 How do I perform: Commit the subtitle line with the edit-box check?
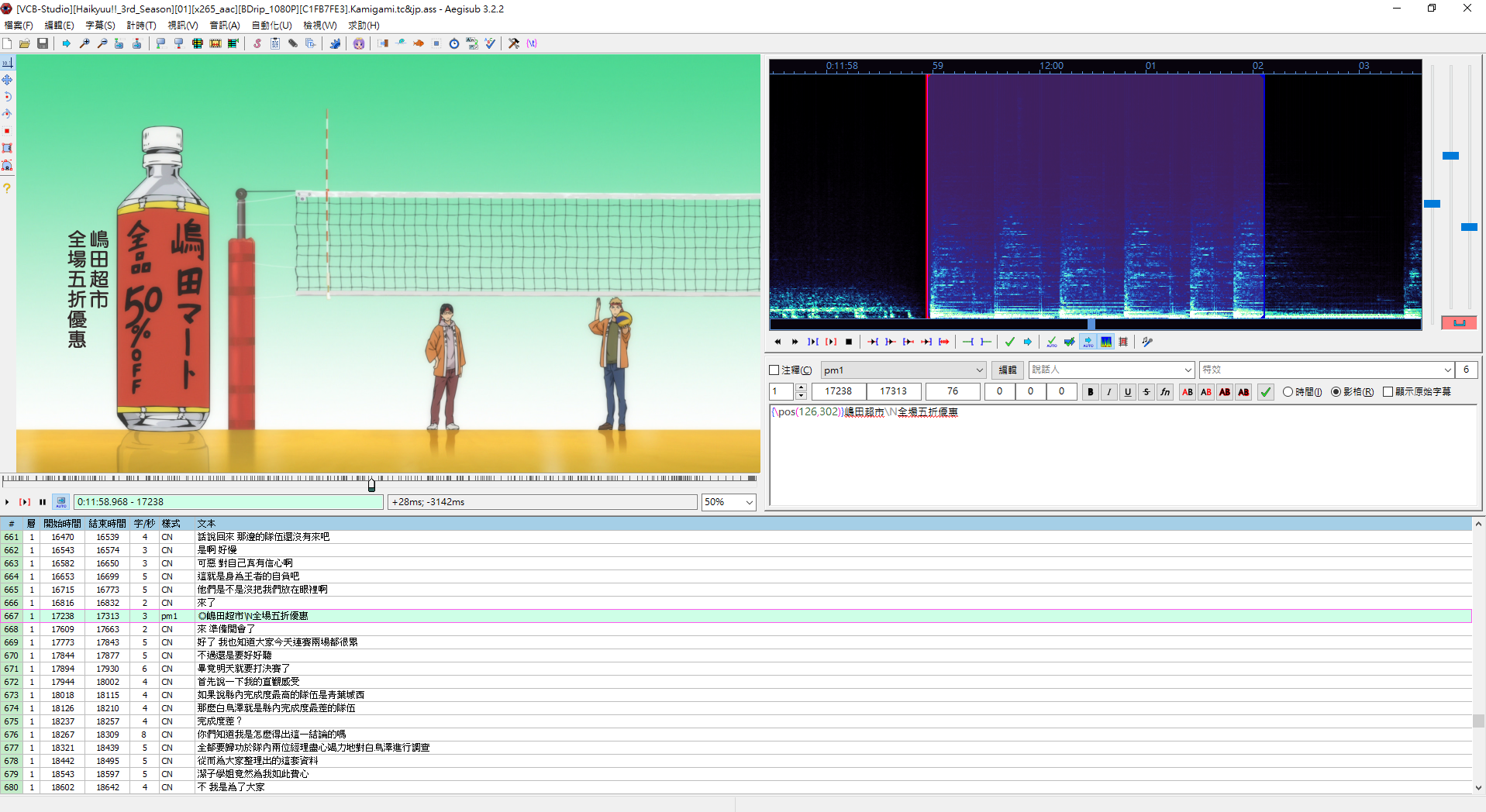1266,392
